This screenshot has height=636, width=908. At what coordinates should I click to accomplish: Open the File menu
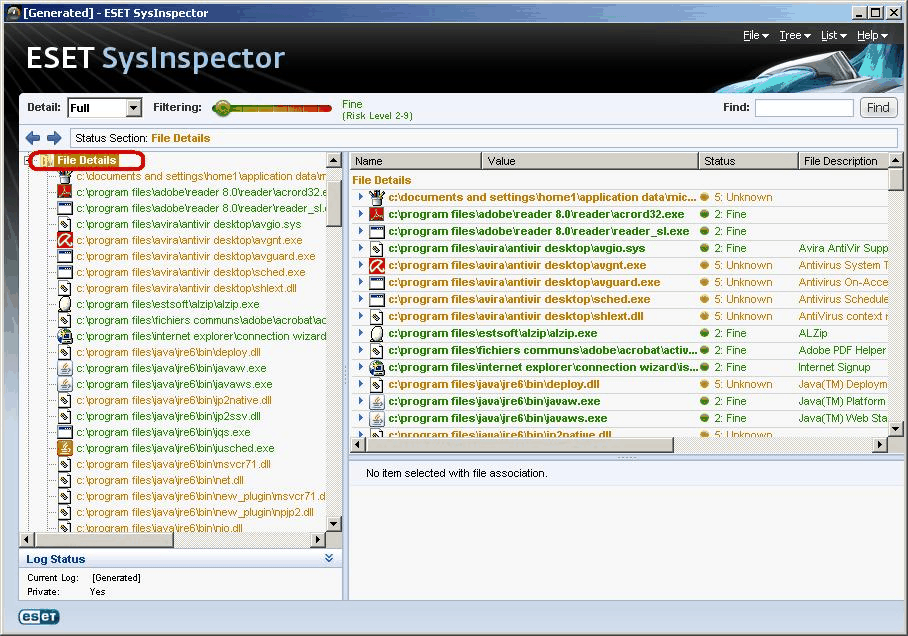tap(756, 35)
